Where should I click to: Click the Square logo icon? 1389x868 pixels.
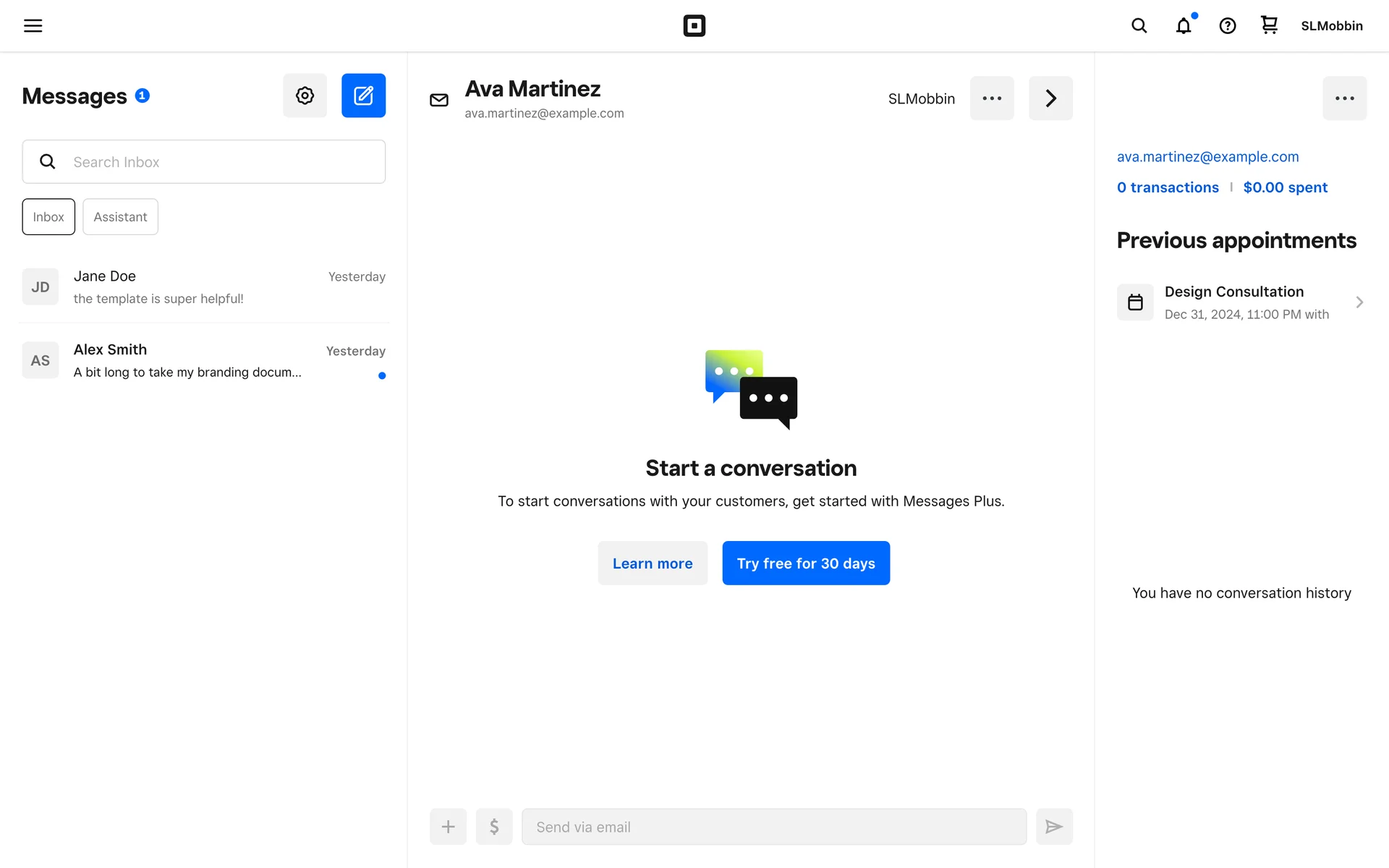pyautogui.click(x=694, y=26)
